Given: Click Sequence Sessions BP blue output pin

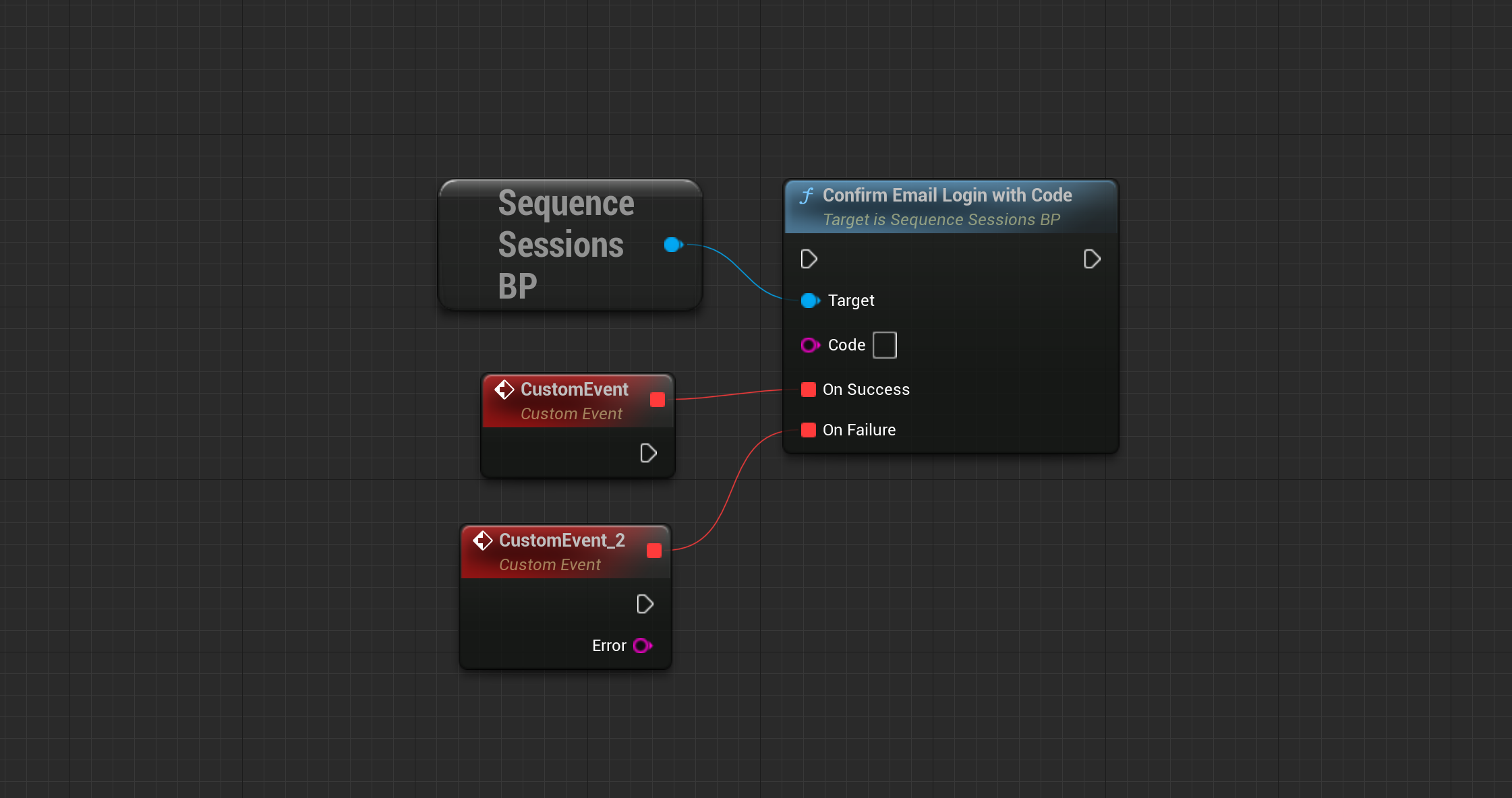Looking at the screenshot, I should coord(672,245).
